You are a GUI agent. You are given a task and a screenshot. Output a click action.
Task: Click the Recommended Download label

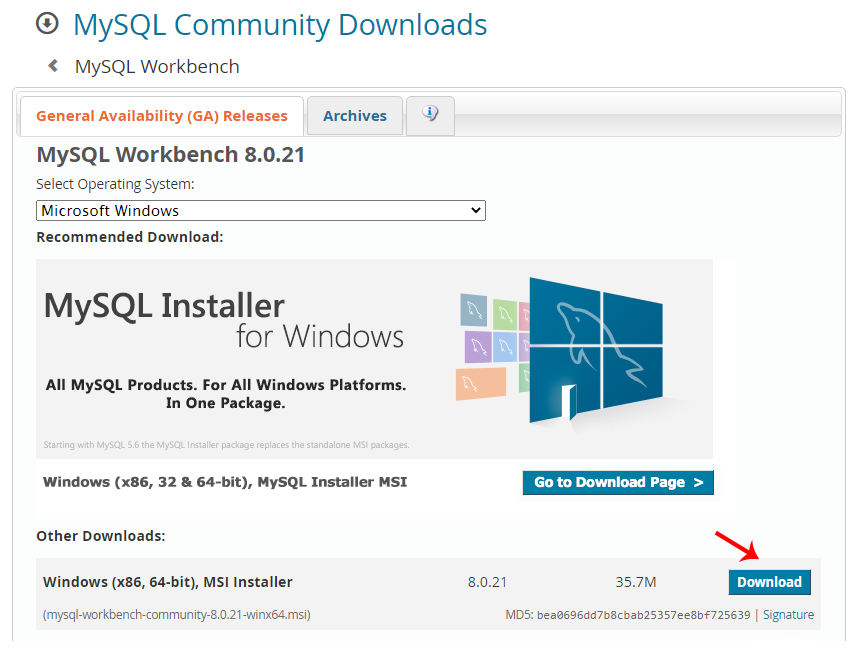click(130, 237)
